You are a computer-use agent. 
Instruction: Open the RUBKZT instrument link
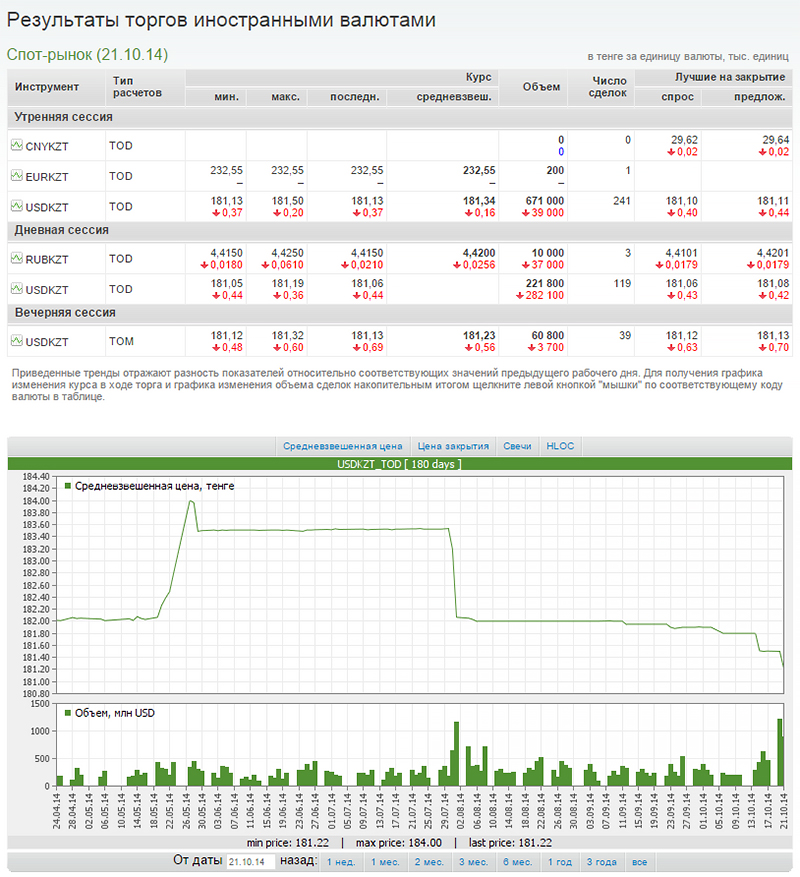pos(46,259)
